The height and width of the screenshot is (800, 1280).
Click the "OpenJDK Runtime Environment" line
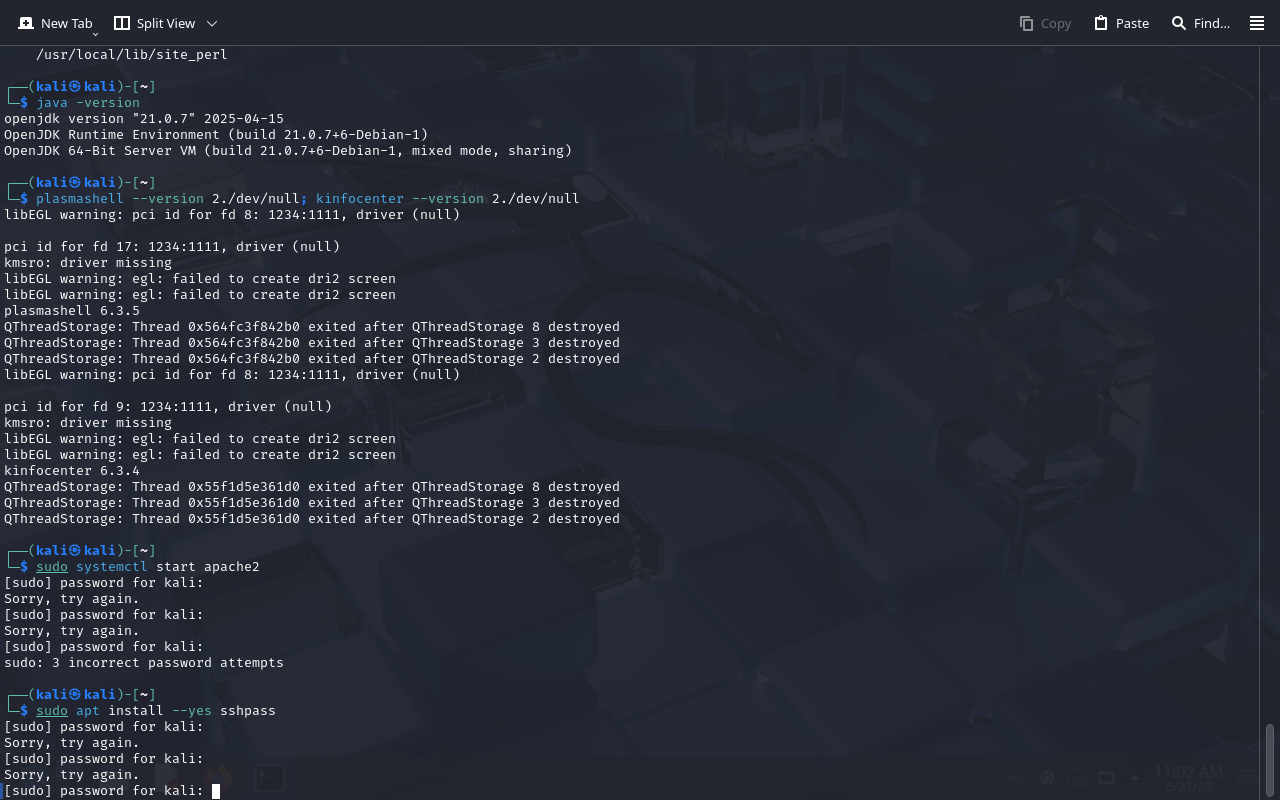pos(216,135)
